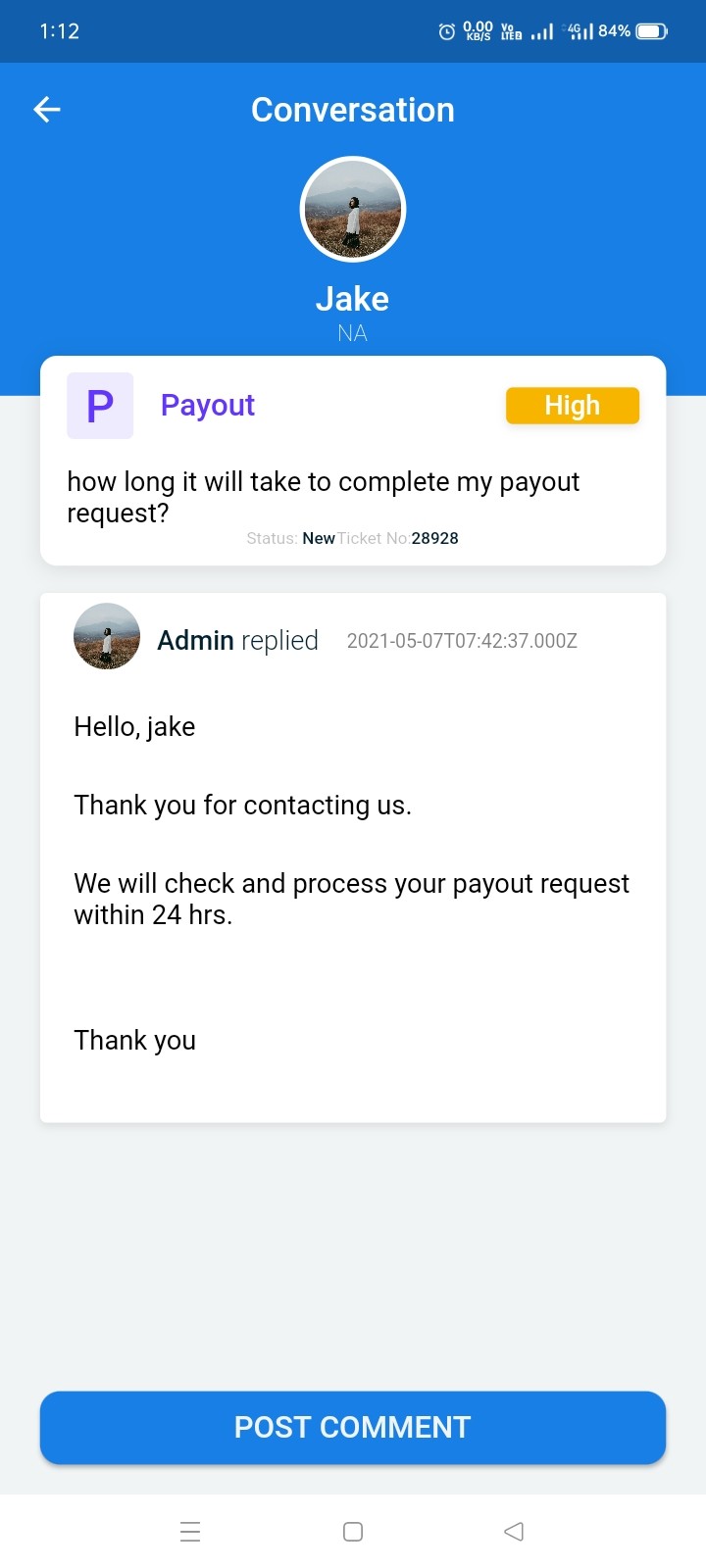Tap the Conversation page title
The image size is (706, 1568).
(353, 110)
